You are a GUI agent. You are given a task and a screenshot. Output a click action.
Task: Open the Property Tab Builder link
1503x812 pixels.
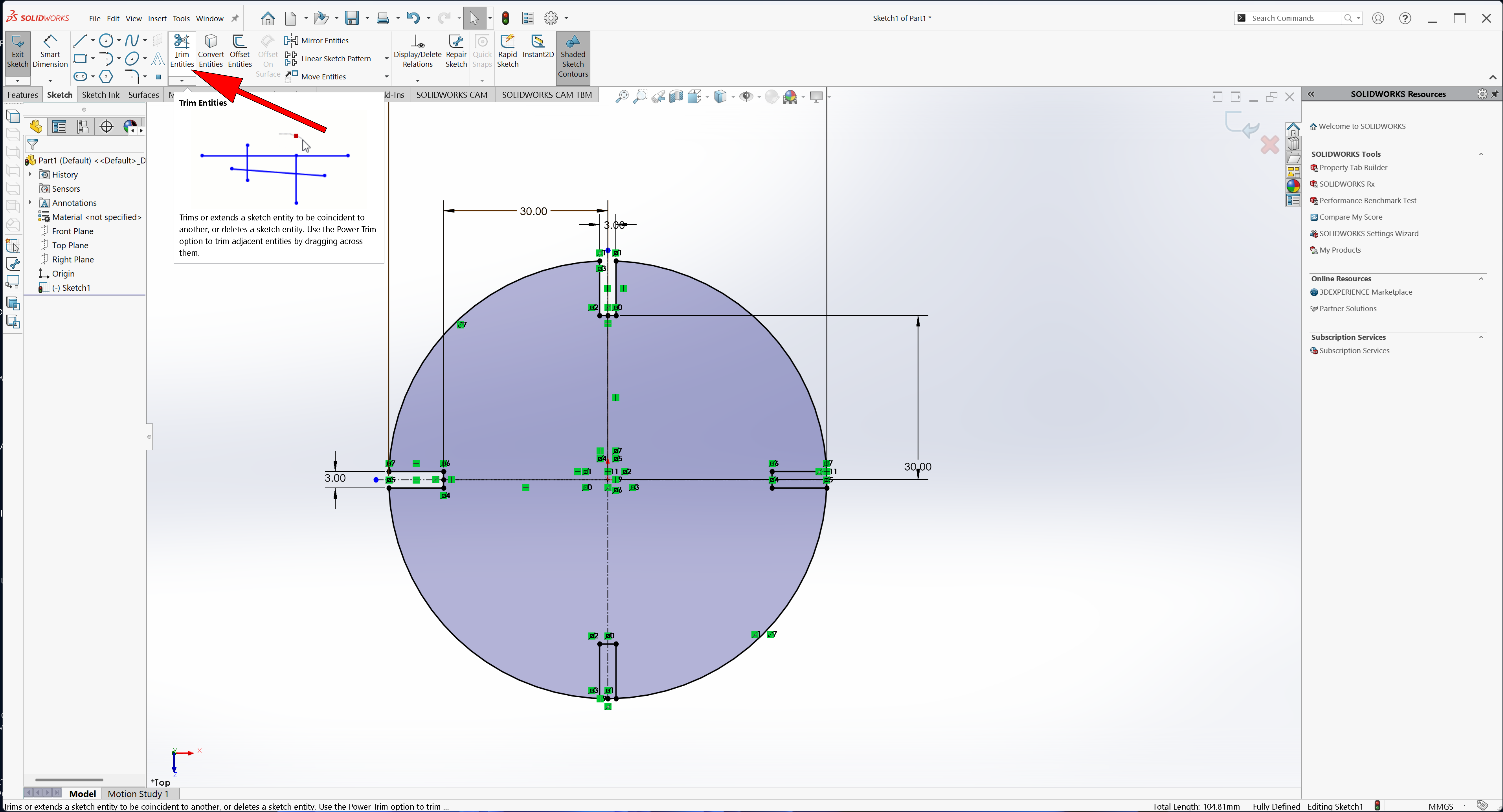1353,167
